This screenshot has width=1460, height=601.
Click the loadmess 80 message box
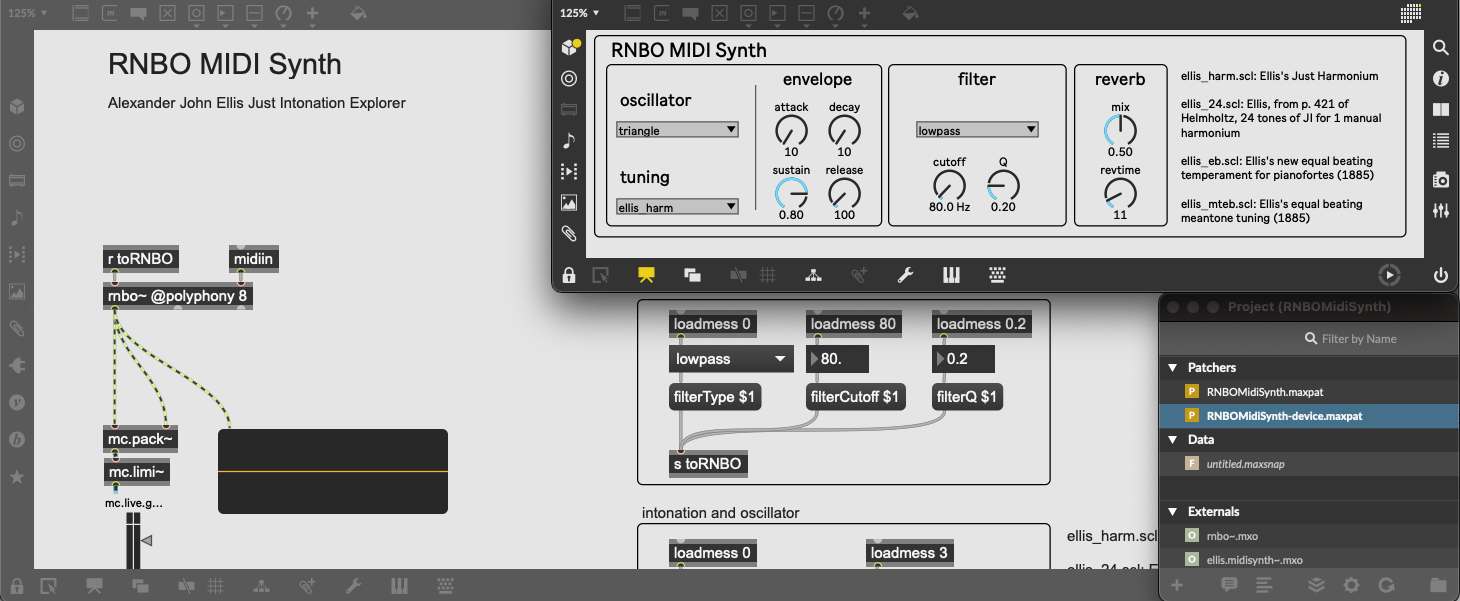coord(853,323)
